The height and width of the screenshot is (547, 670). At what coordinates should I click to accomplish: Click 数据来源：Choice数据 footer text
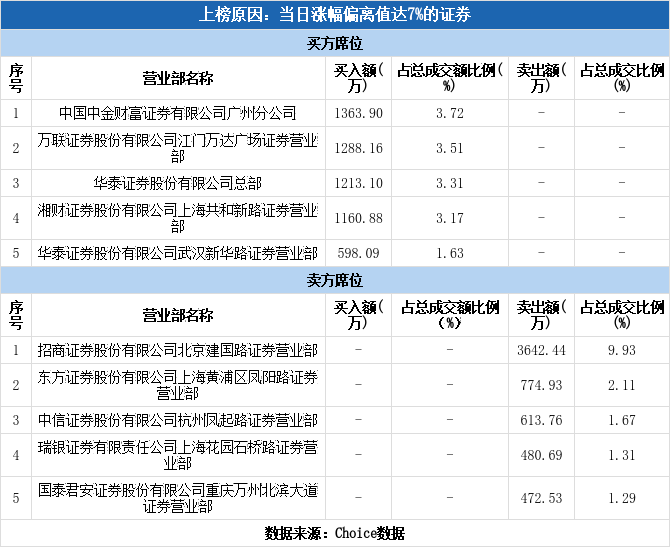click(335, 533)
